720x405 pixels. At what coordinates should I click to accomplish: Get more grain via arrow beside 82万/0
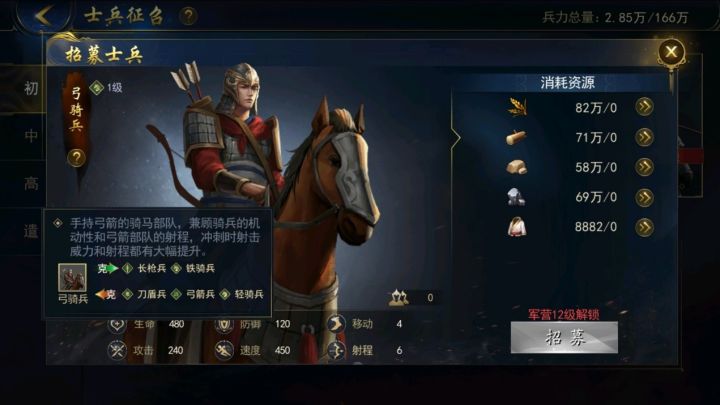644,107
